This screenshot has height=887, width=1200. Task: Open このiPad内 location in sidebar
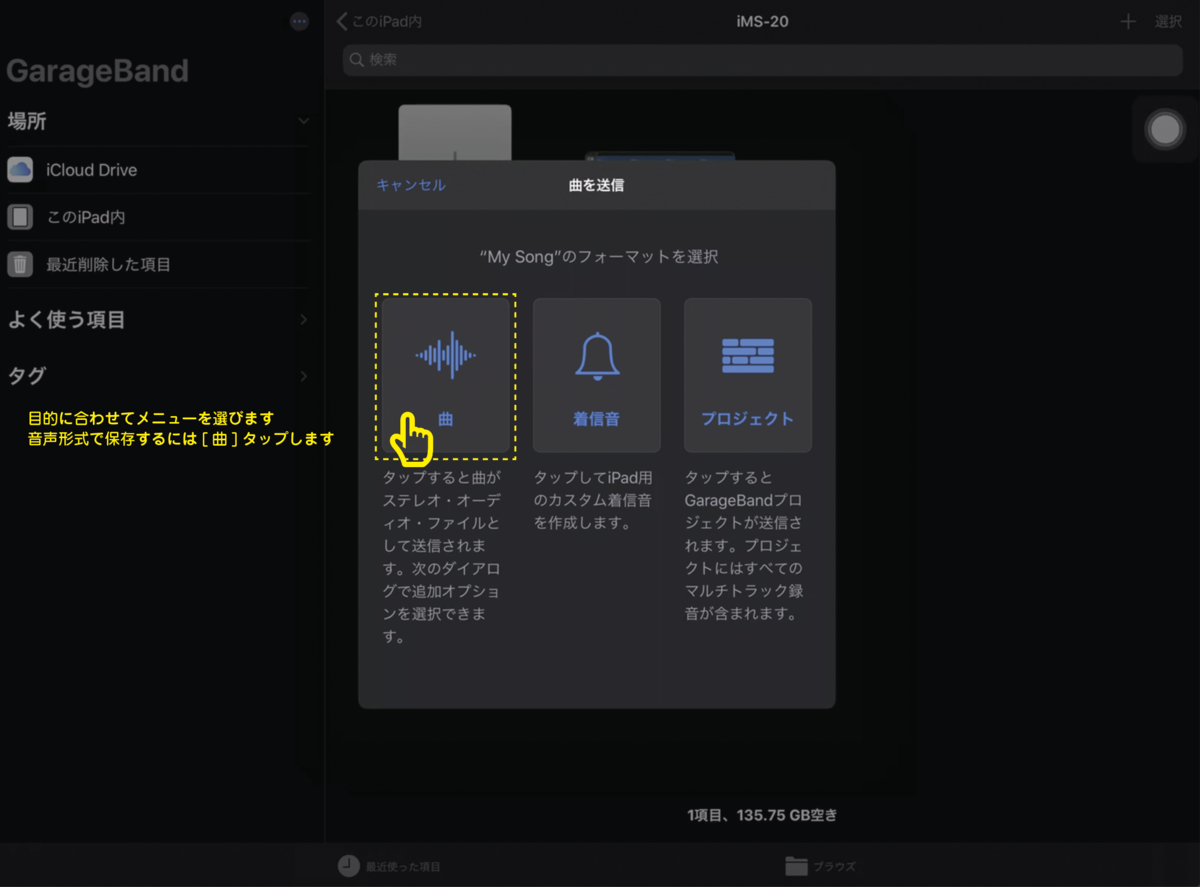(160, 217)
